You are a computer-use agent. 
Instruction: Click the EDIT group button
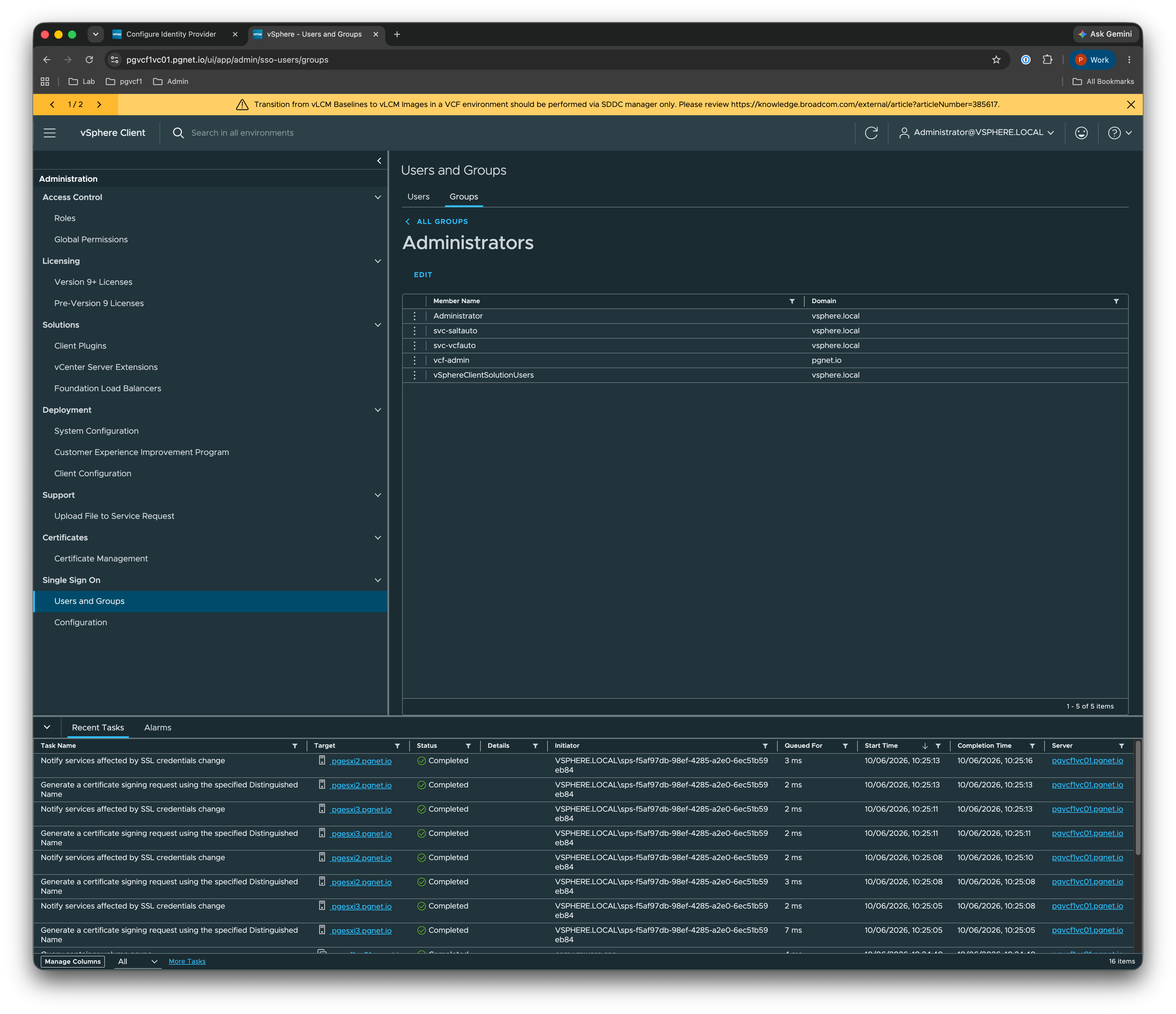tap(423, 275)
